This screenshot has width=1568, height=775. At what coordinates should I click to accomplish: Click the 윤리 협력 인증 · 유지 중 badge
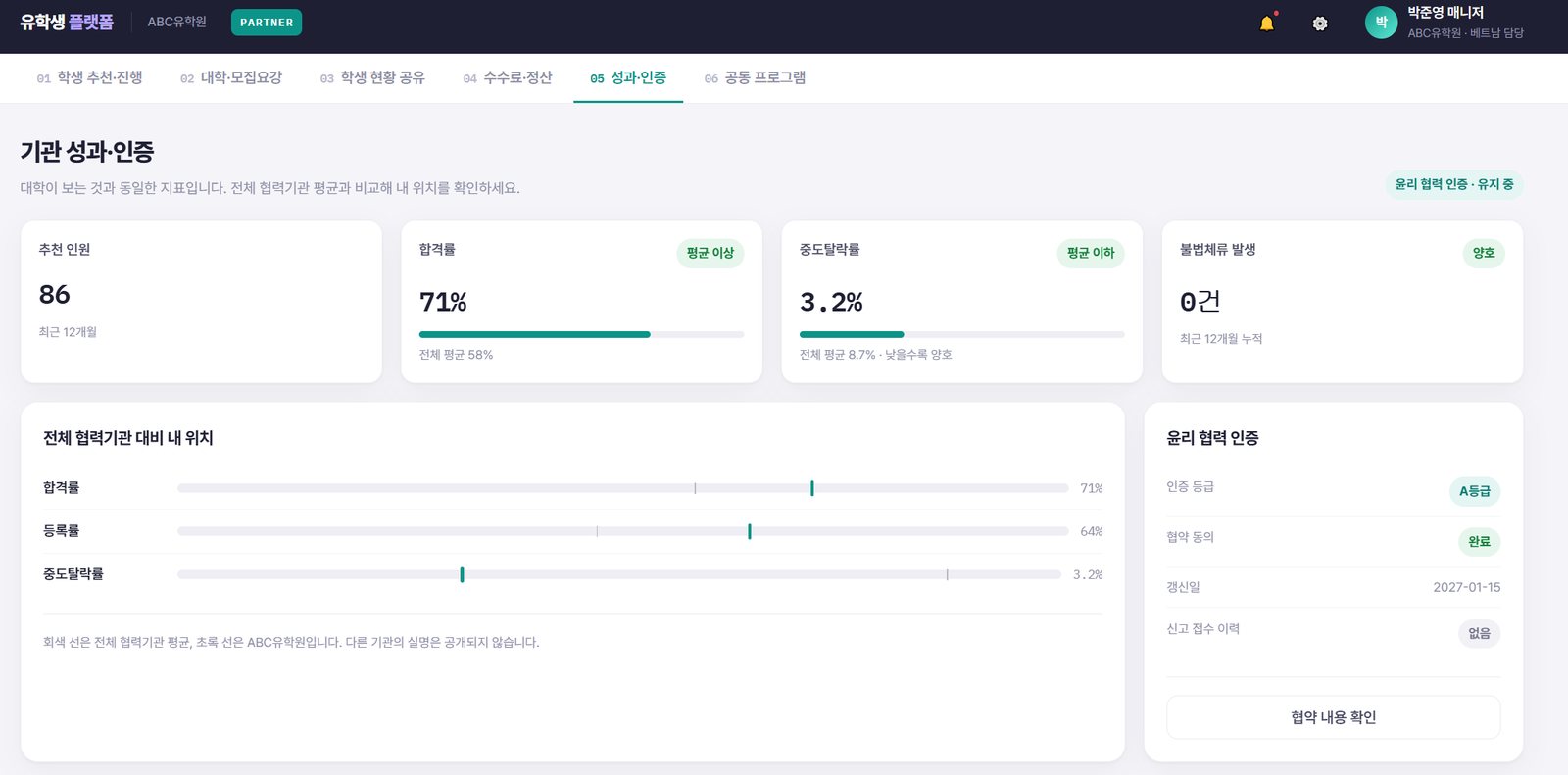[x=1454, y=184]
